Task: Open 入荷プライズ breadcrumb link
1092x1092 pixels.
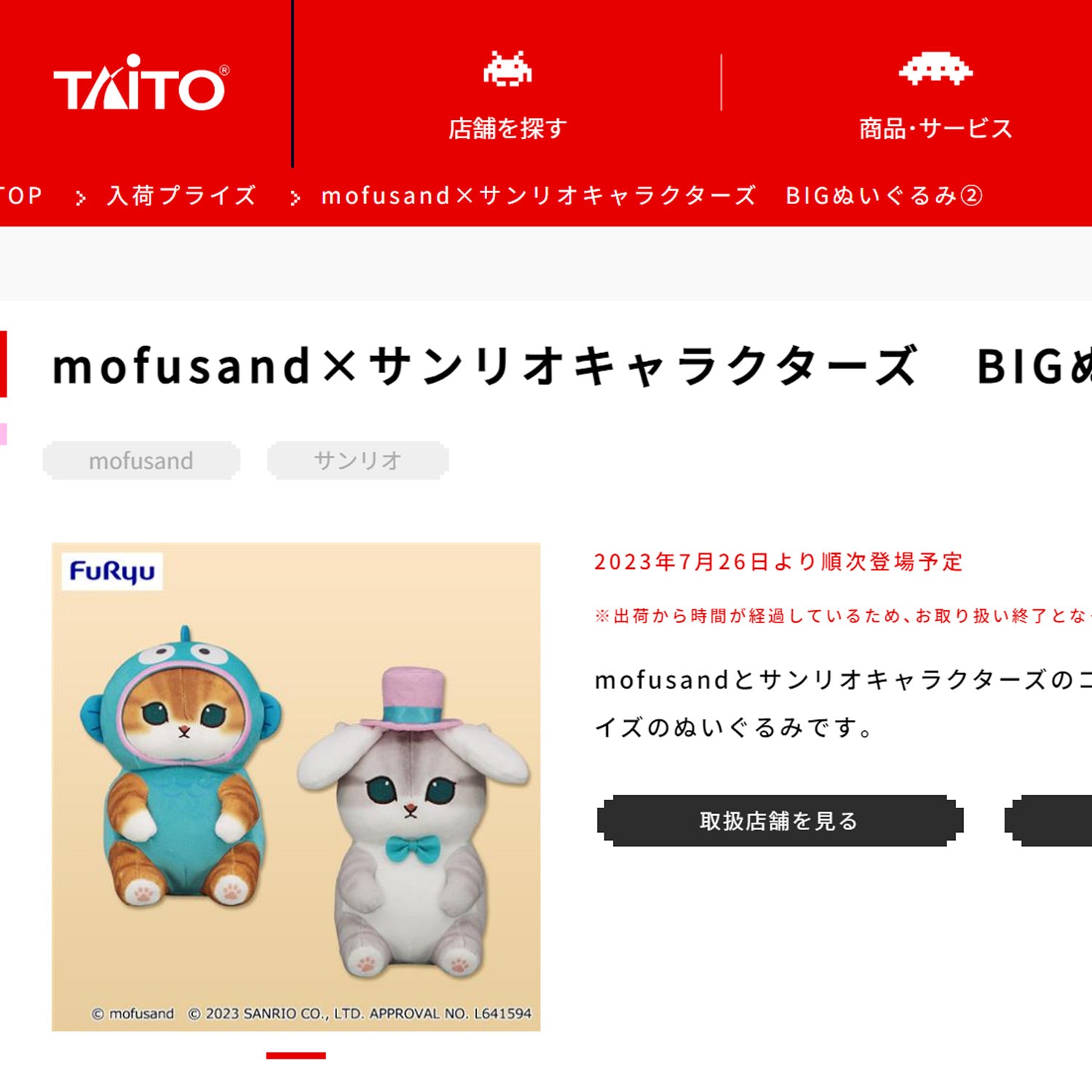Action: 182,195
